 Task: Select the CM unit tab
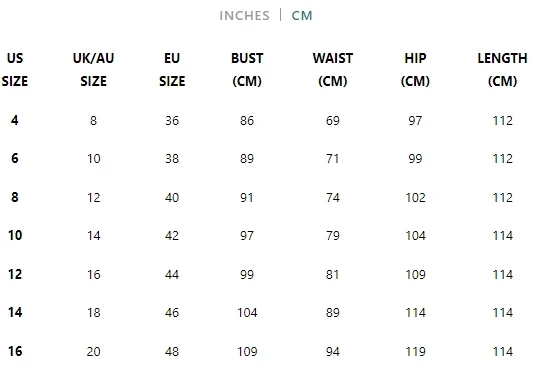pos(302,16)
